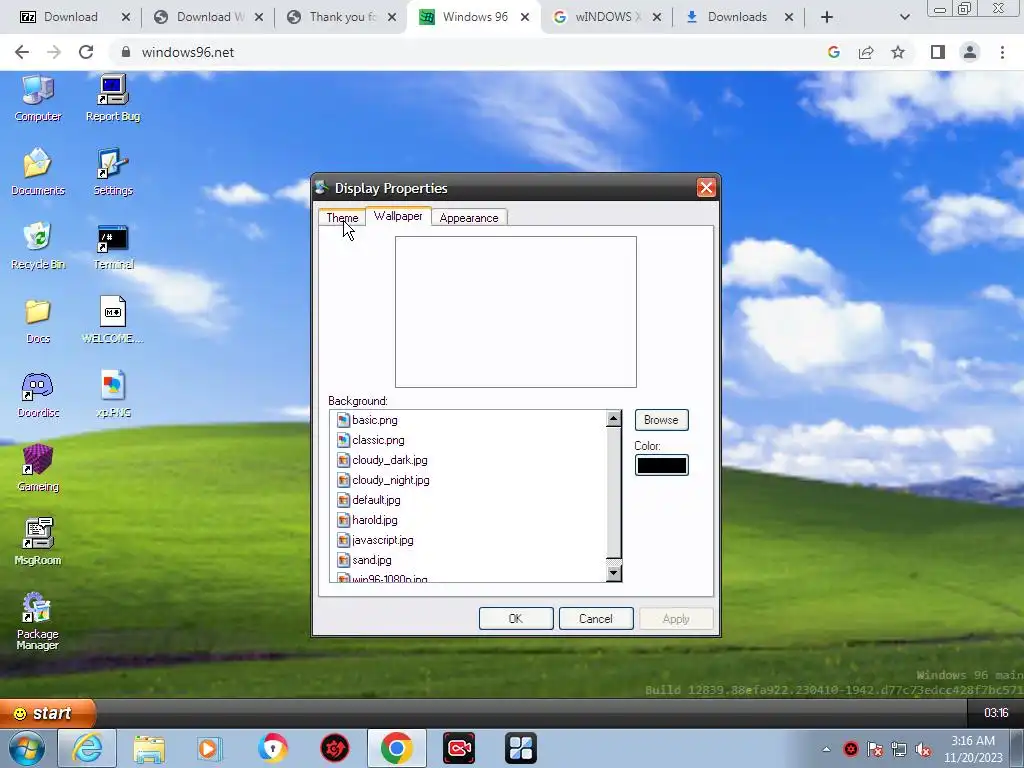
Task: Launch the Doordisc shortcut
Action: [37, 394]
